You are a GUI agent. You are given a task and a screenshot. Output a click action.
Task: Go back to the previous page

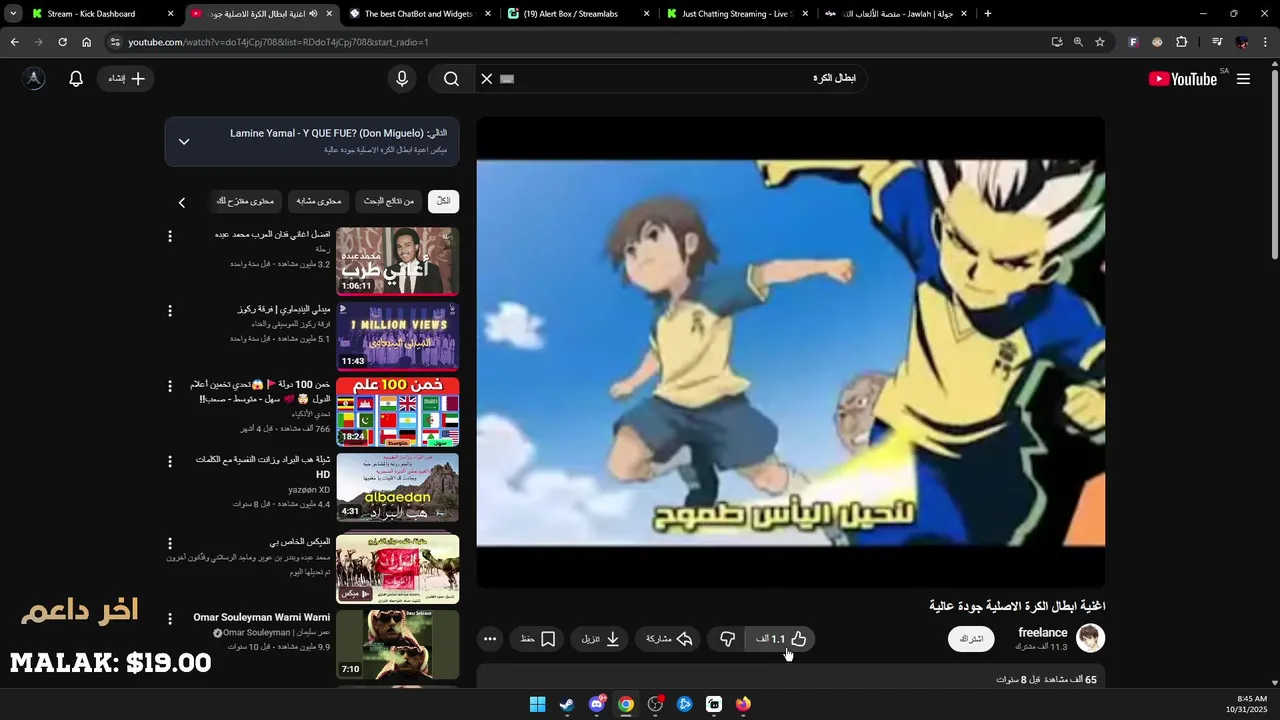click(x=14, y=42)
